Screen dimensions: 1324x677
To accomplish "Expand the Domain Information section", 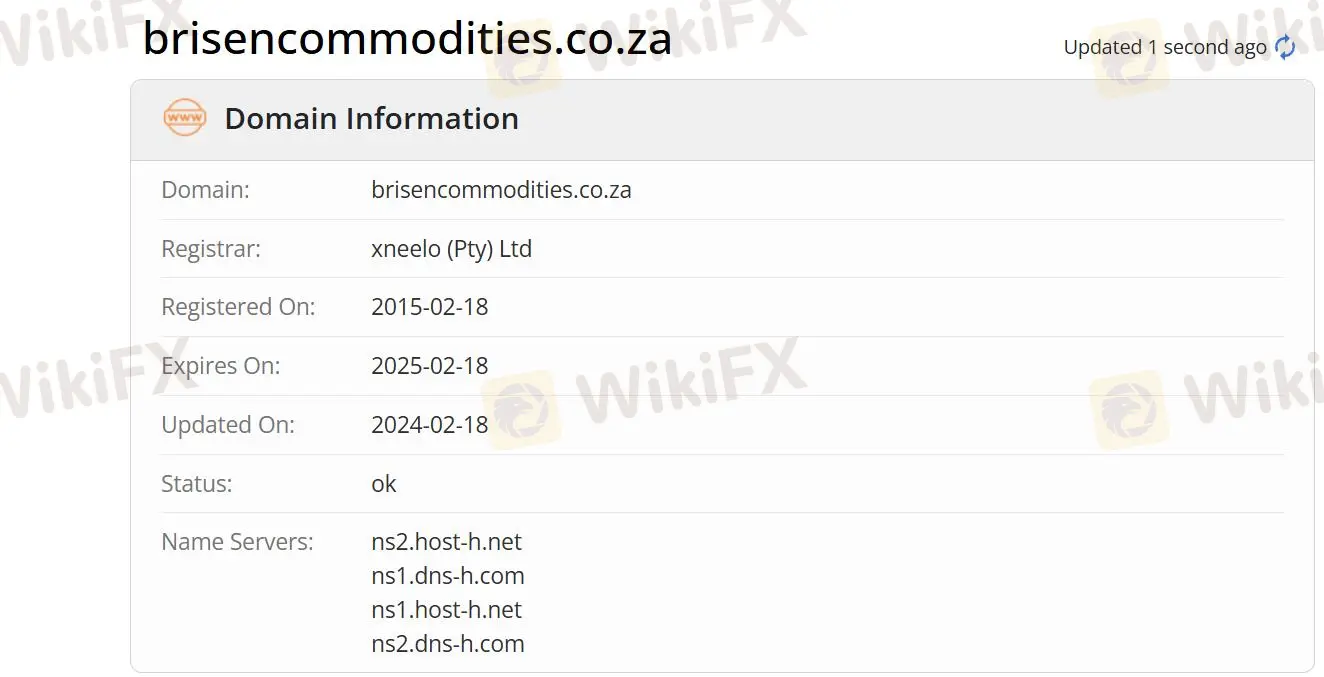I will [x=371, y=118].
